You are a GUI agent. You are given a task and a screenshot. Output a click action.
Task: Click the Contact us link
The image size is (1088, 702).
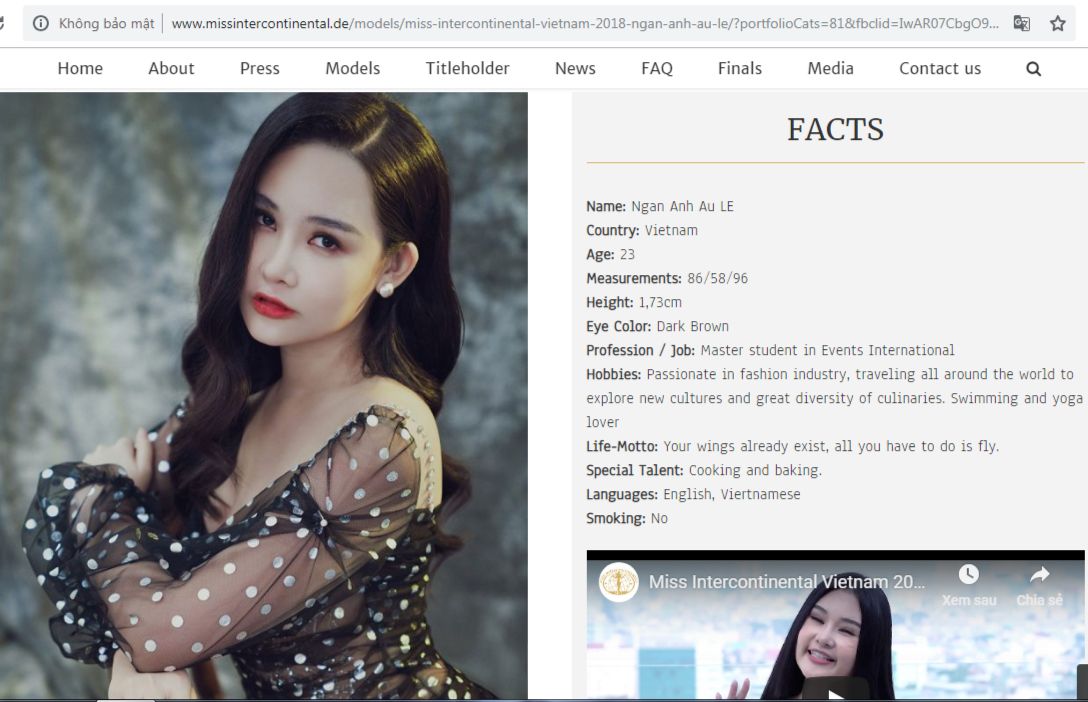coord(939,69)
